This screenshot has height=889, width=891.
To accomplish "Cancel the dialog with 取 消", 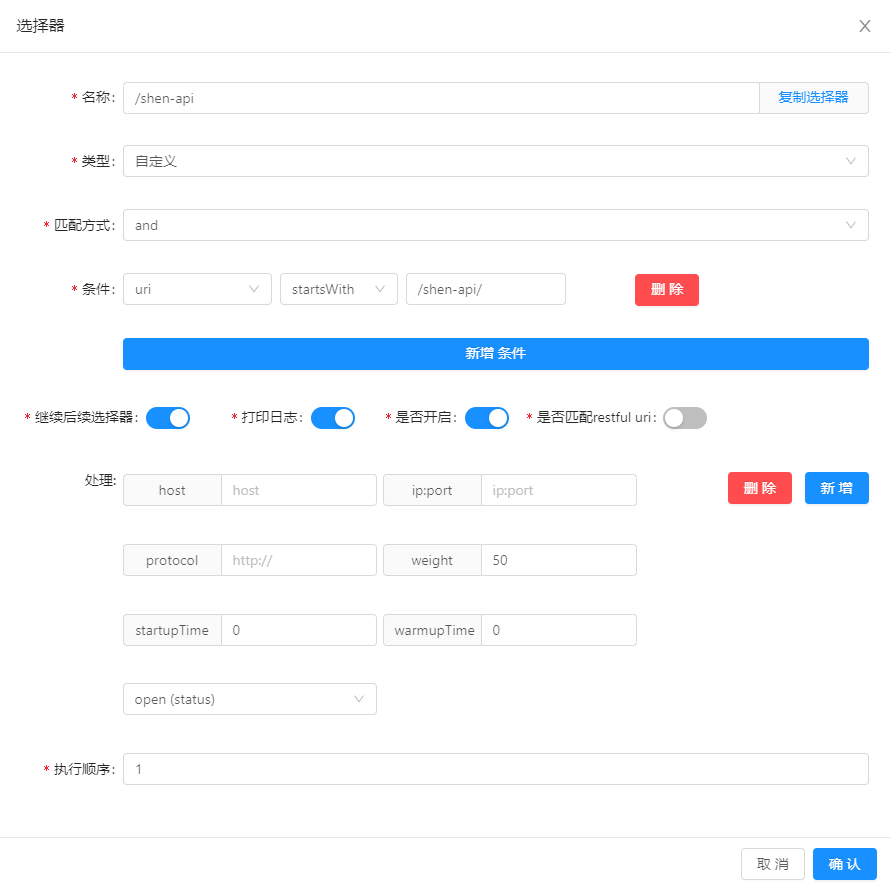I will 772,863.
